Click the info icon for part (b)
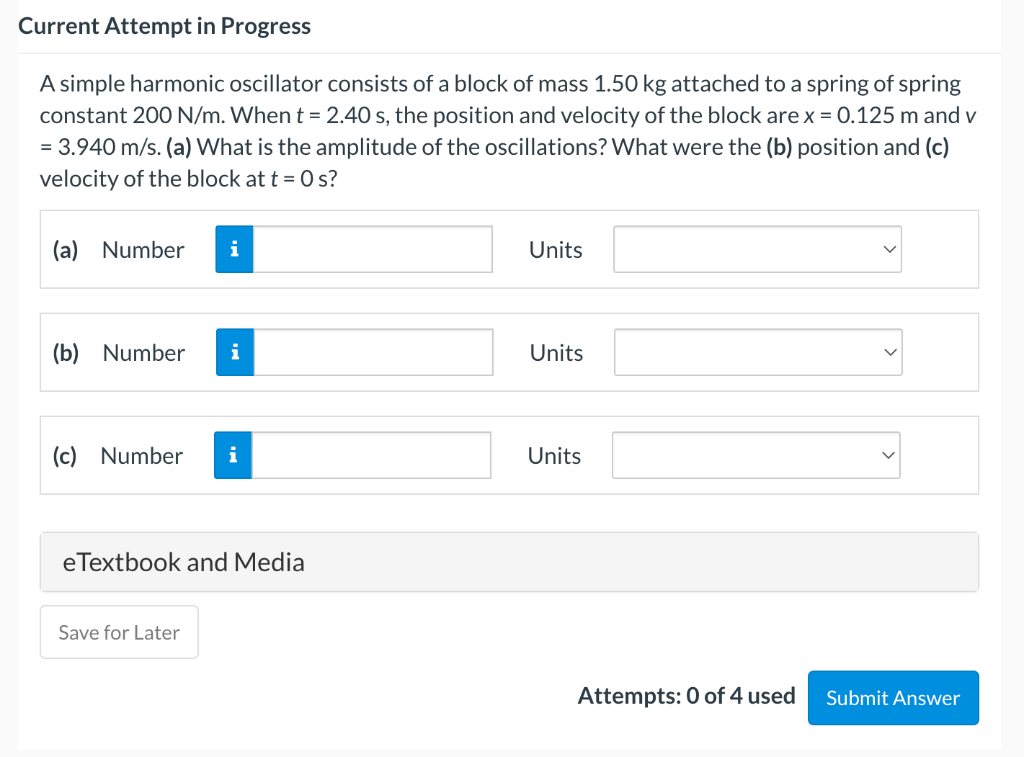The height and width of the screenshot is (757, 1024). (x=234, y=353)
